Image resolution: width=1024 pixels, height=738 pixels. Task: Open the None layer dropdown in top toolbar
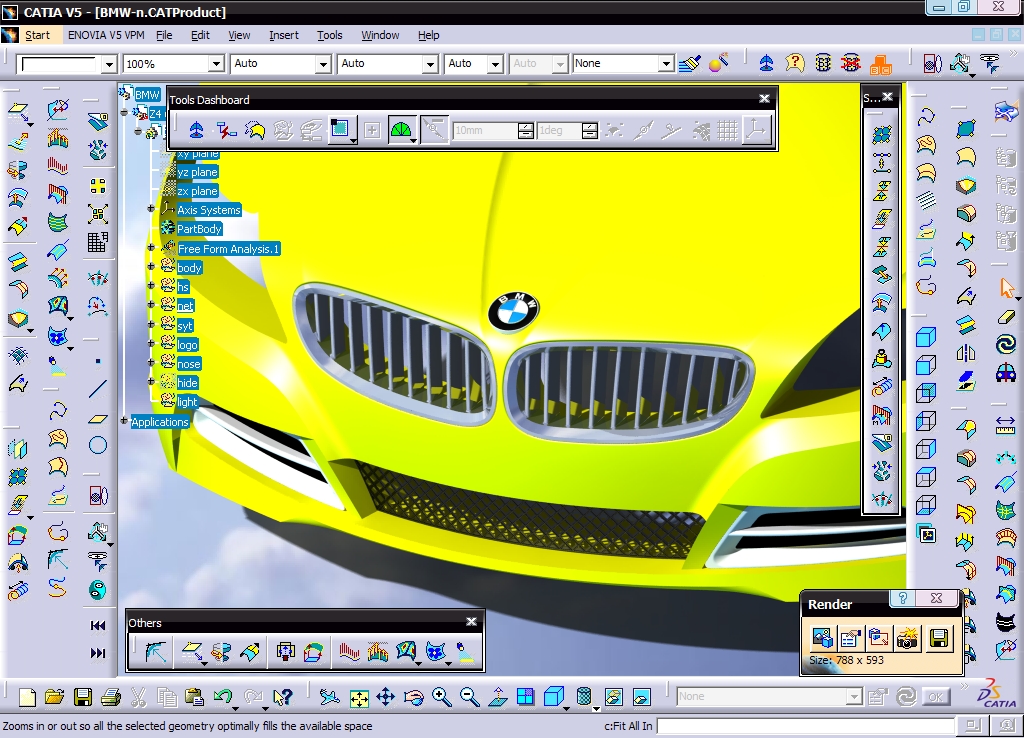665,63
